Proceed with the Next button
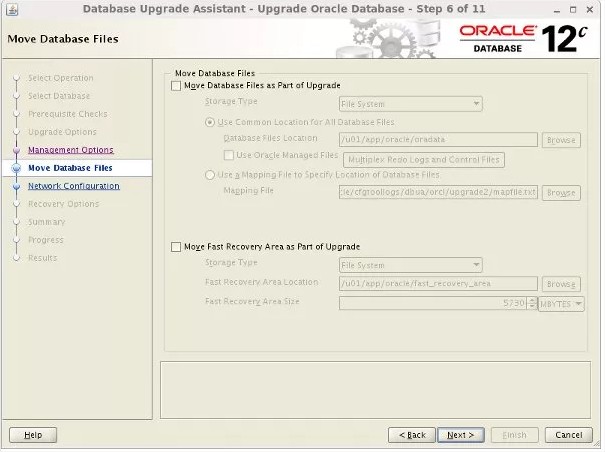605x452 pixels. pos(461,435)
